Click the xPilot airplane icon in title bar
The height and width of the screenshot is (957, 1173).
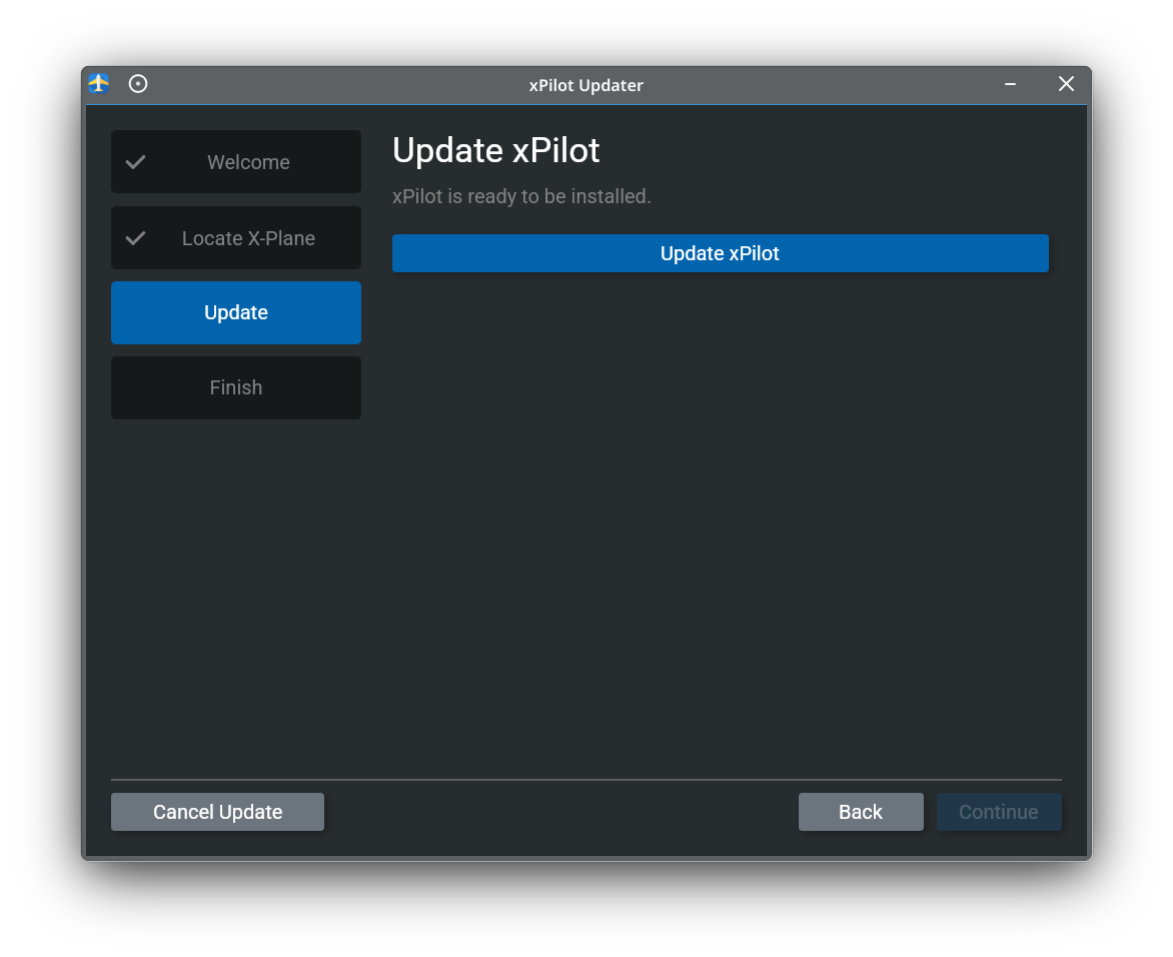click(97, 84)
